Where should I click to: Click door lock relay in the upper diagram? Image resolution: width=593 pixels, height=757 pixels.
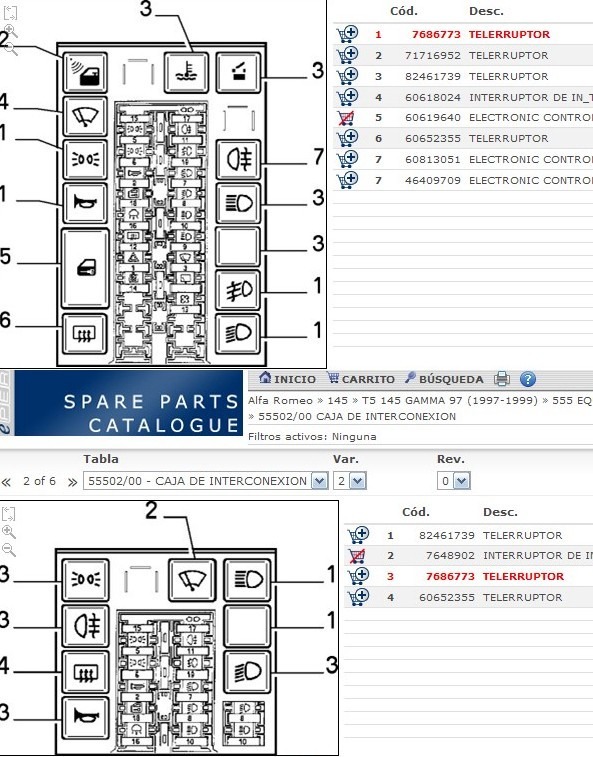[85, 268]
